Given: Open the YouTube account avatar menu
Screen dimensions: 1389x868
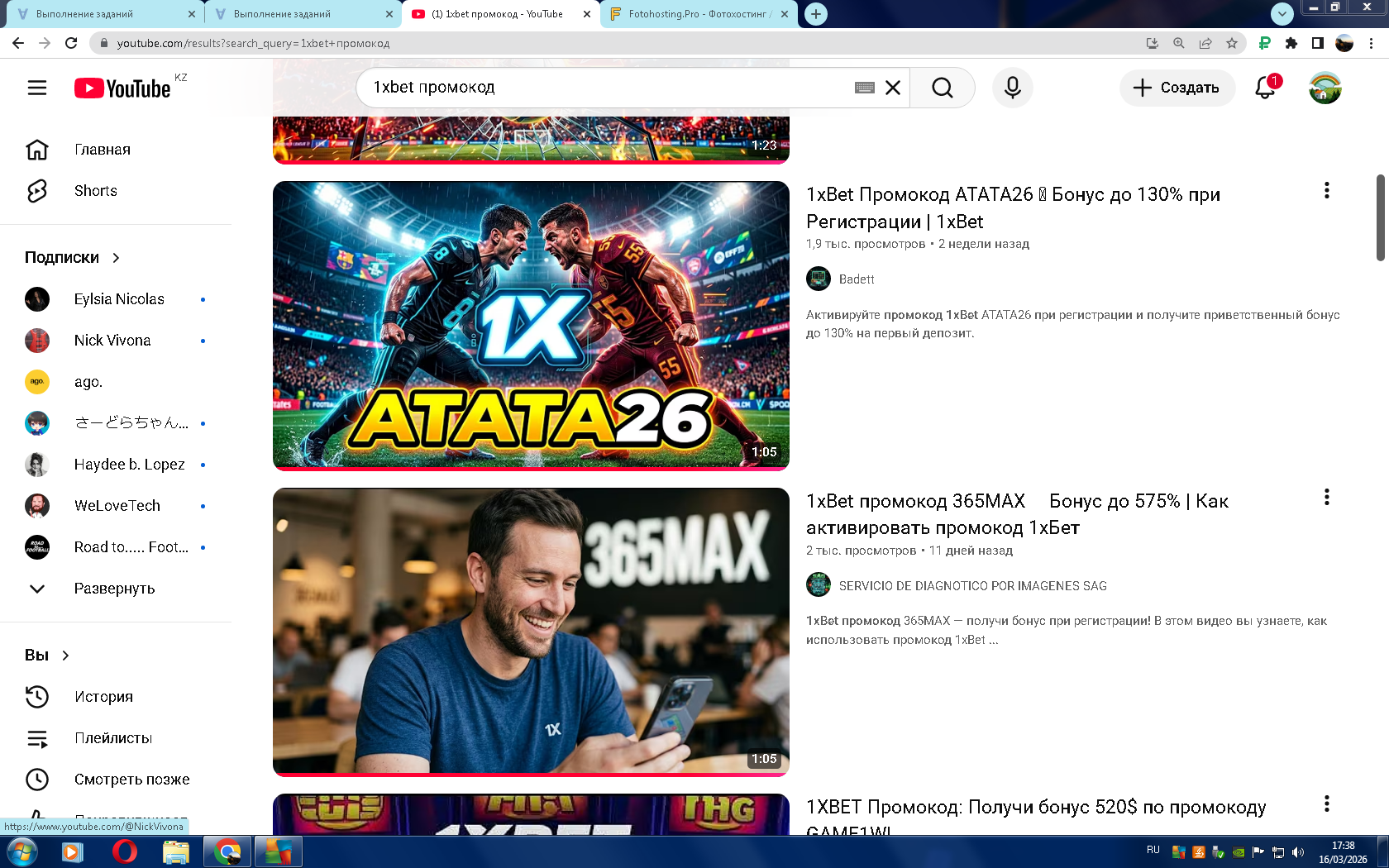Looking at the screenshot, I should click(1325, 88).
